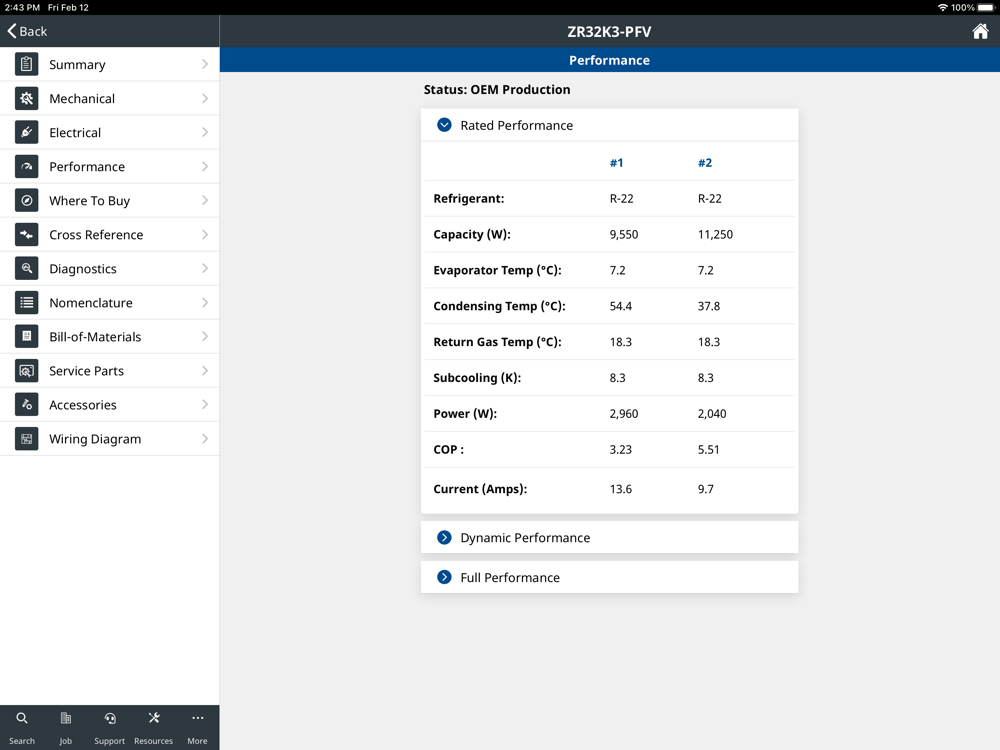The width and height of the screenshot is (1000, 750).
Task: Tap the Return Gas Temp (°C): label
Action: click(x=497, y=342)
